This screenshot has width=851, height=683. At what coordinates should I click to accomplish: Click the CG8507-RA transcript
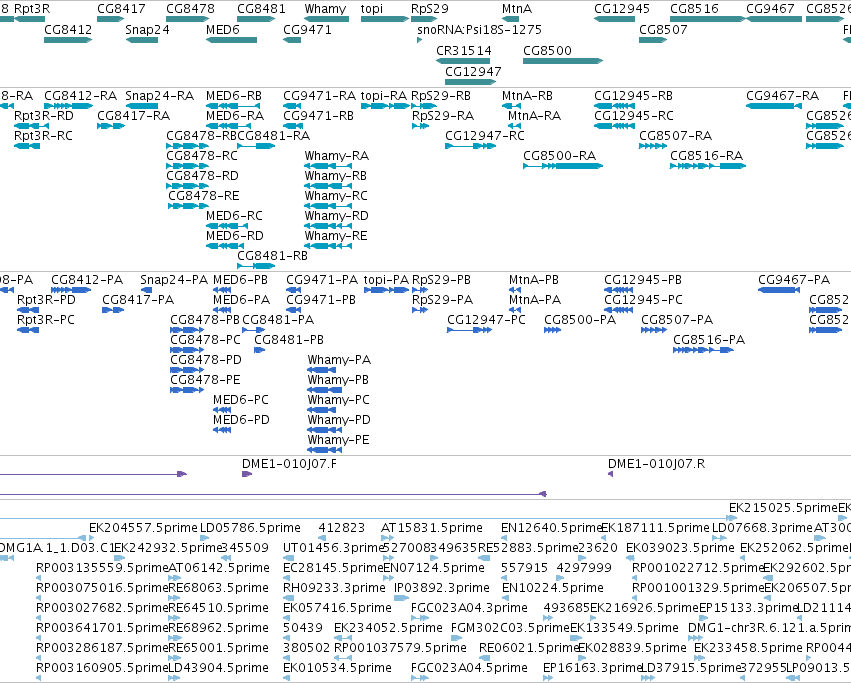tap(653, 146)
